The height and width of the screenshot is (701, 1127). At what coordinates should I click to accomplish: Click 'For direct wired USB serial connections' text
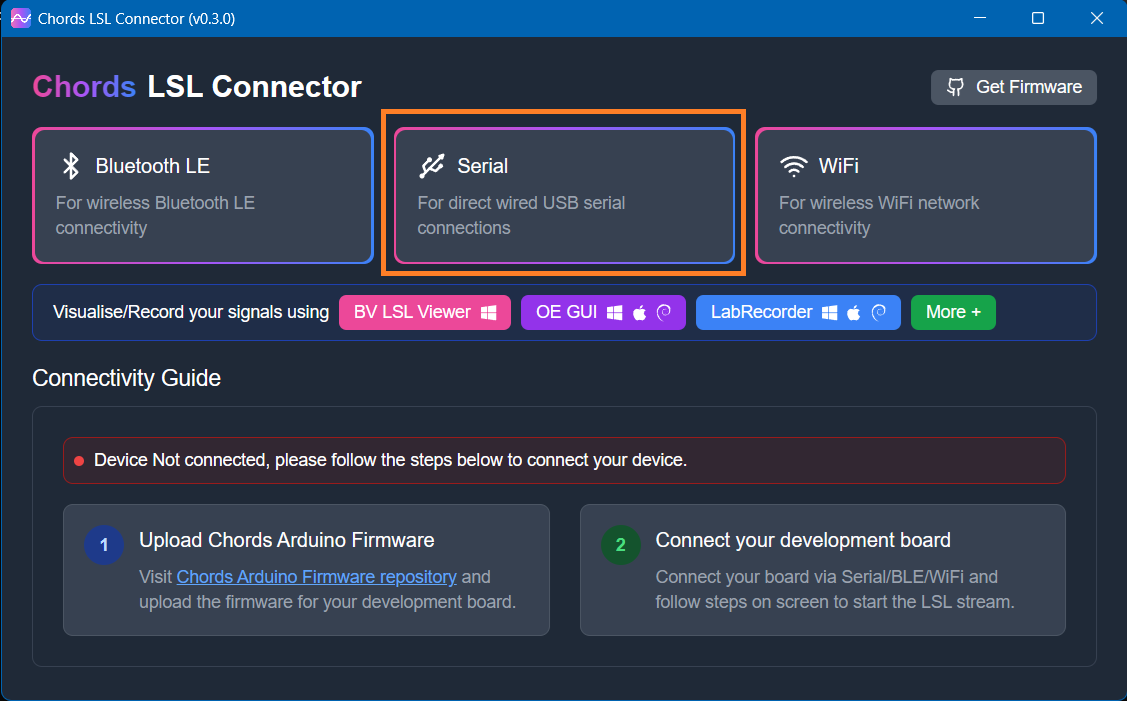521,215
